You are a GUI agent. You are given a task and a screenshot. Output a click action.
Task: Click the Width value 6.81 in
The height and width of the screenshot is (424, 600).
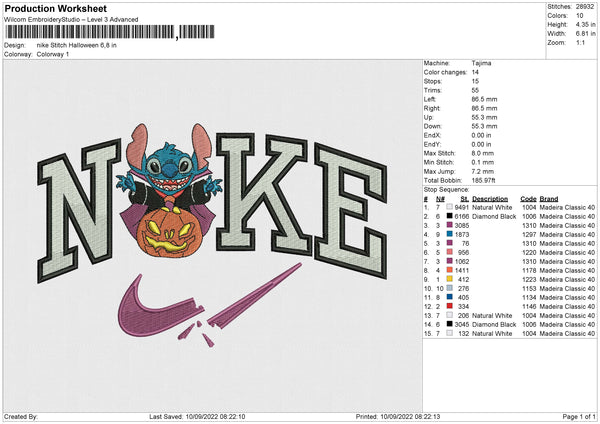click(585, 34)
